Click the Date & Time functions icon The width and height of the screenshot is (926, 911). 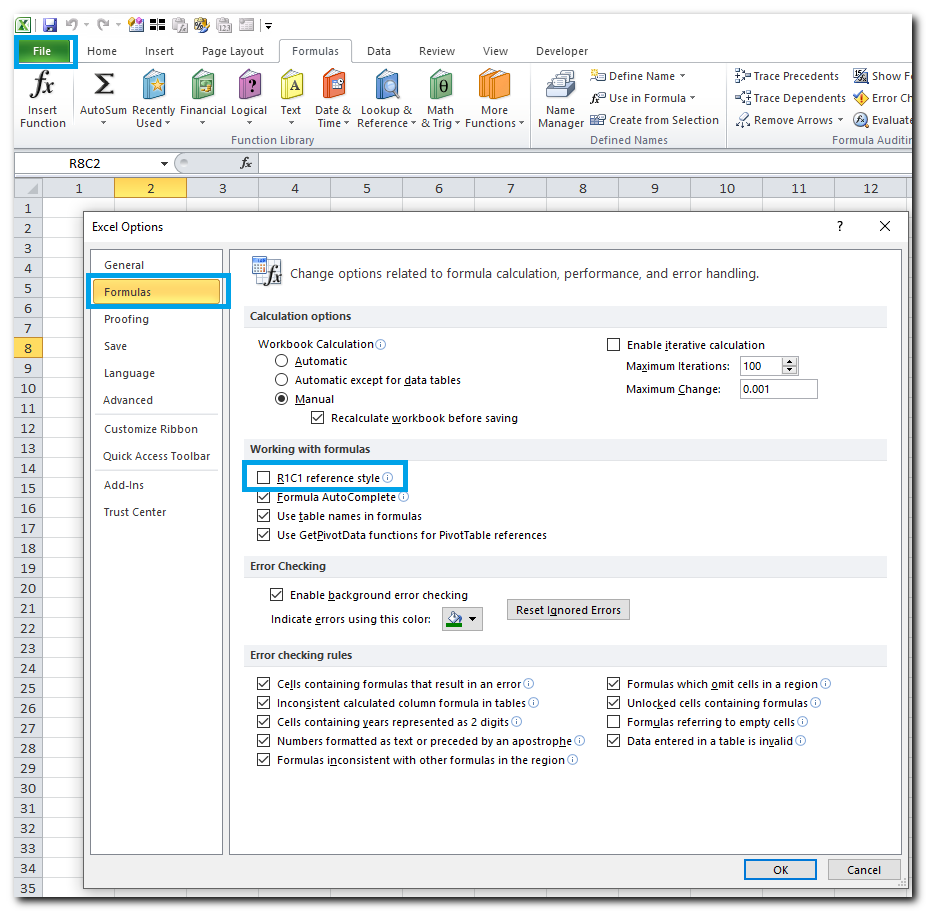tap(333, 85)
